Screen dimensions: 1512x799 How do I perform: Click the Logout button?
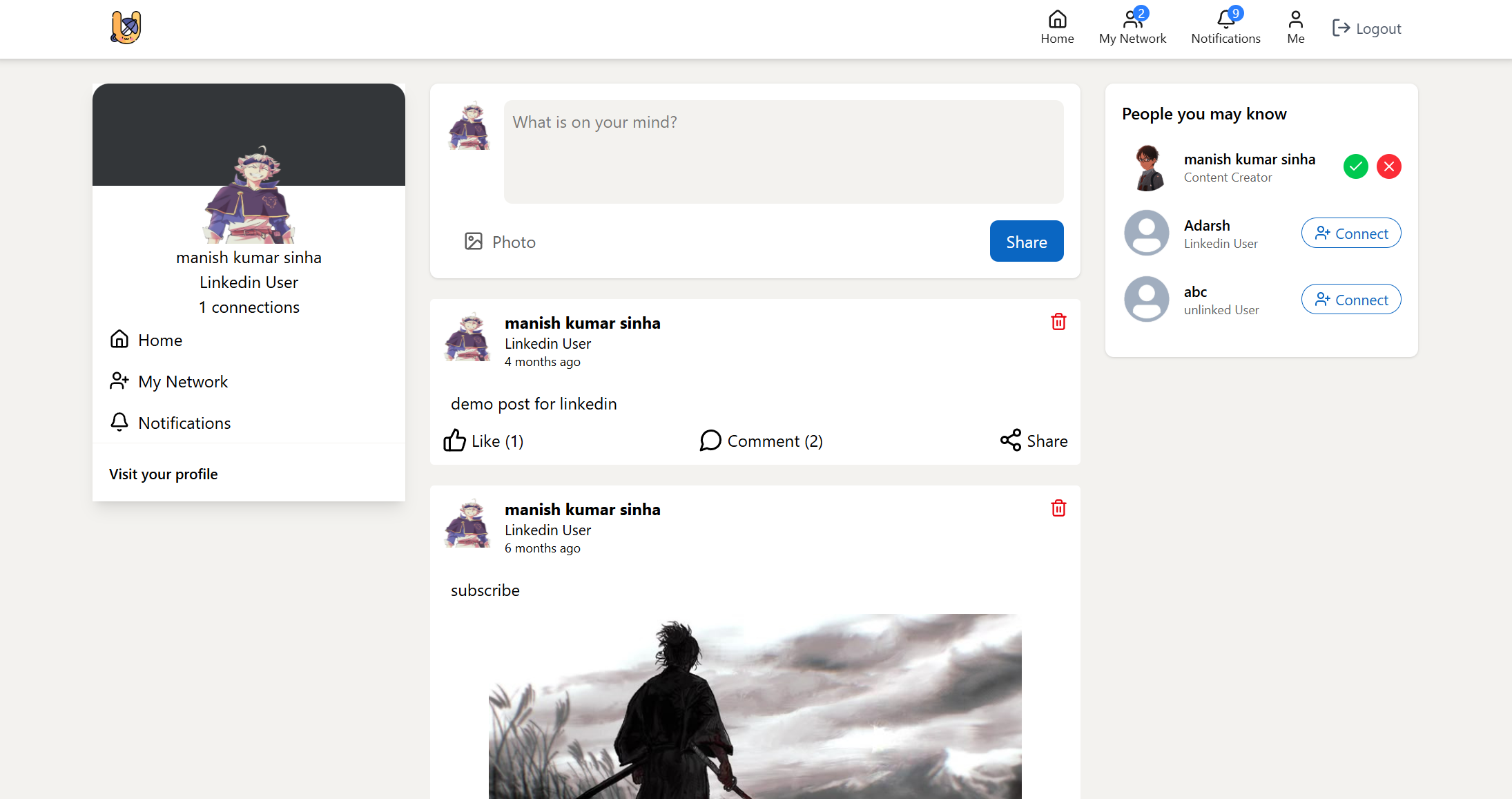coord(1366,28)
